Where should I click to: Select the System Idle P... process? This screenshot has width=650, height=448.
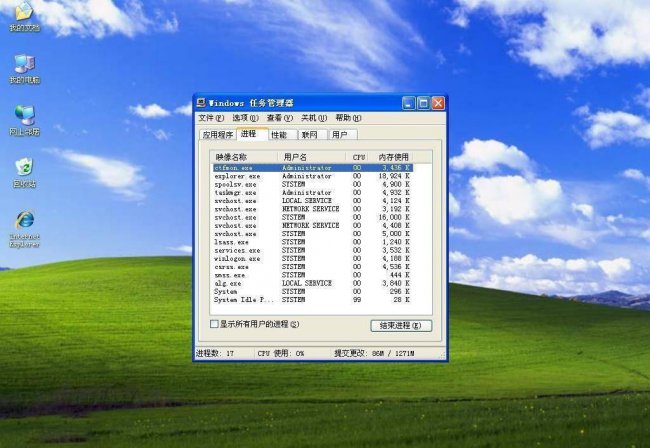click(x=313, y=300)
